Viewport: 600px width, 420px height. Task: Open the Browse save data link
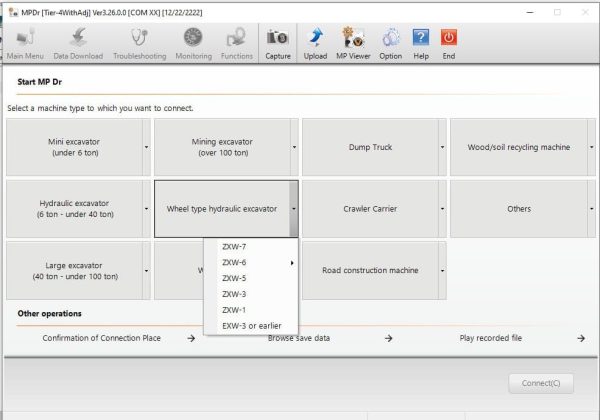coord(299,338)
